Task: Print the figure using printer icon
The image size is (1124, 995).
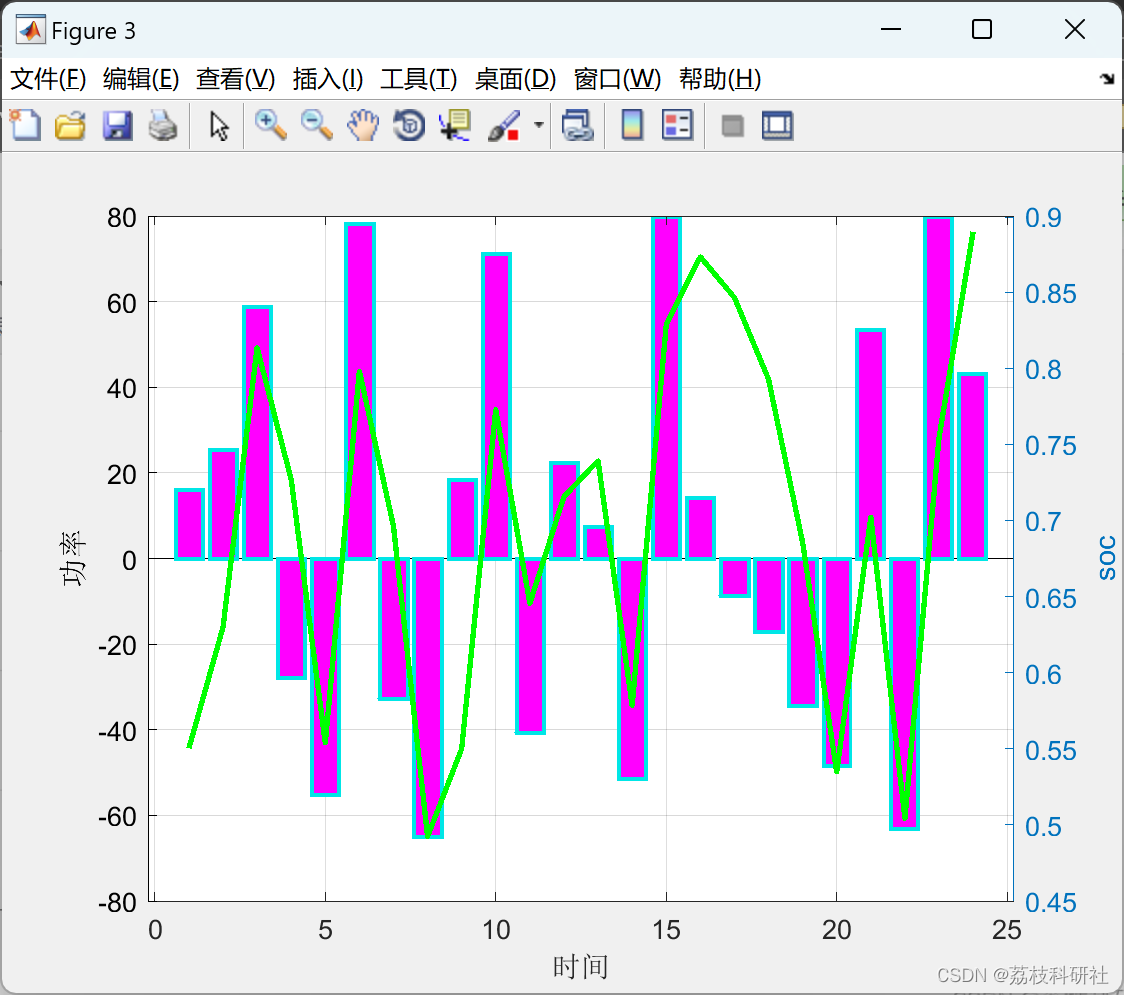Action: (163, 125)
